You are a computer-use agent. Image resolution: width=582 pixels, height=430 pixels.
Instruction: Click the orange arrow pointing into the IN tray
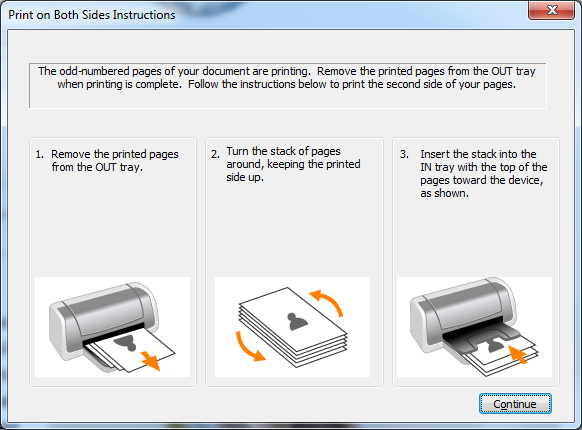517,354
